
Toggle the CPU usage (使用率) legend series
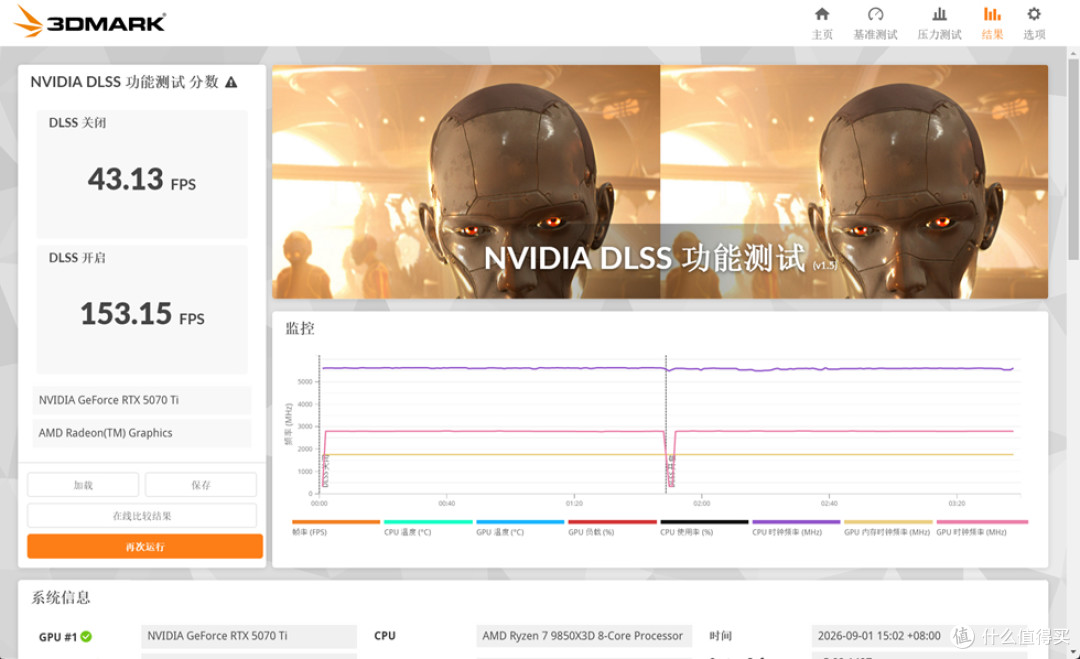pyautogui.click(x=704, y=527)
